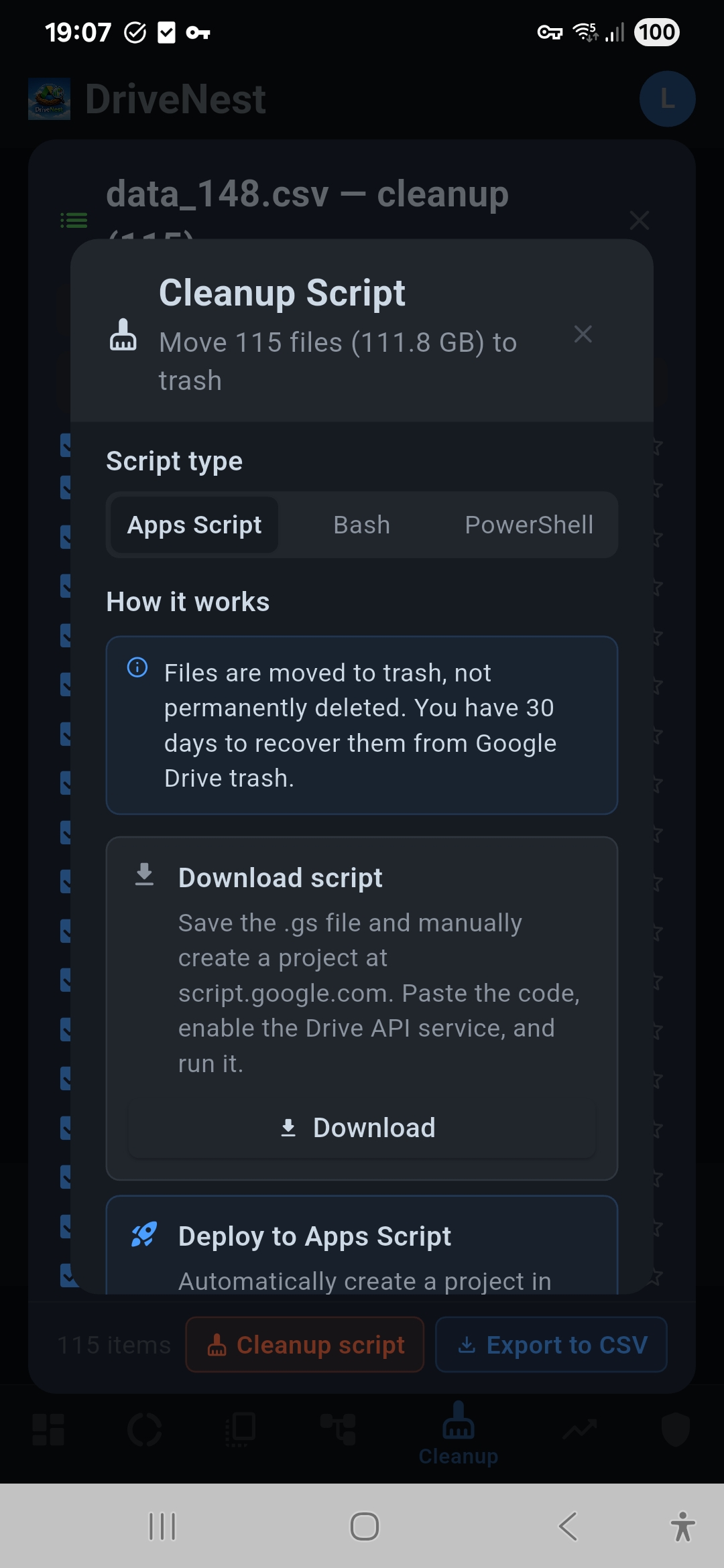724x1568 pixels.
Task: Open the Cleanup tab in bottom bar
Action: [x=459, y=1433]
